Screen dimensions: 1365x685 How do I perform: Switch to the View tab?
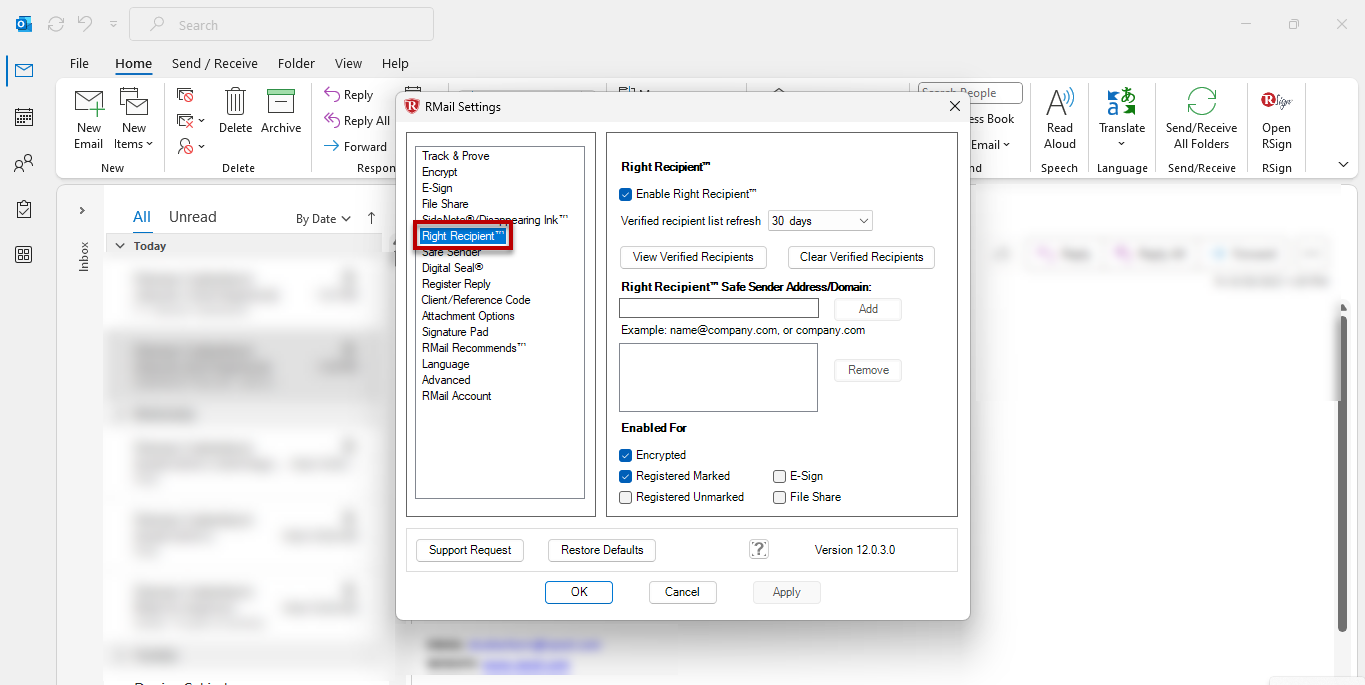pos(348,63)
